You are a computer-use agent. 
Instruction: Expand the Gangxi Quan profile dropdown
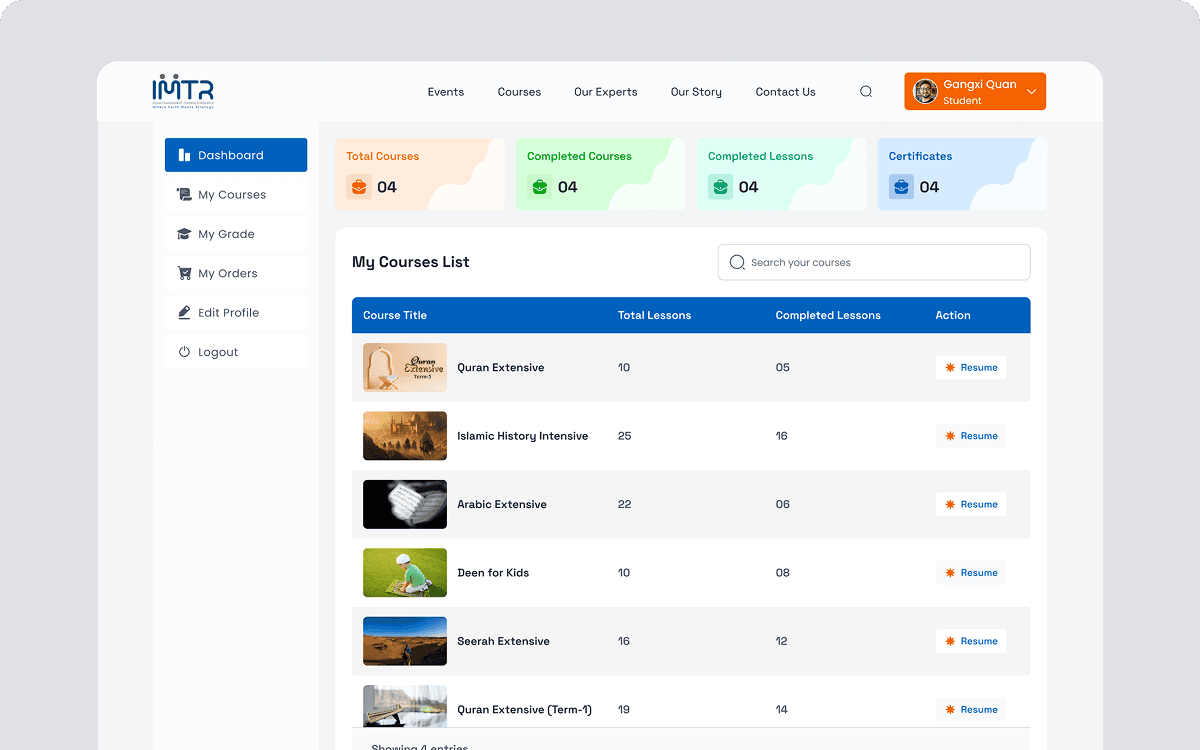point(1033,90)
